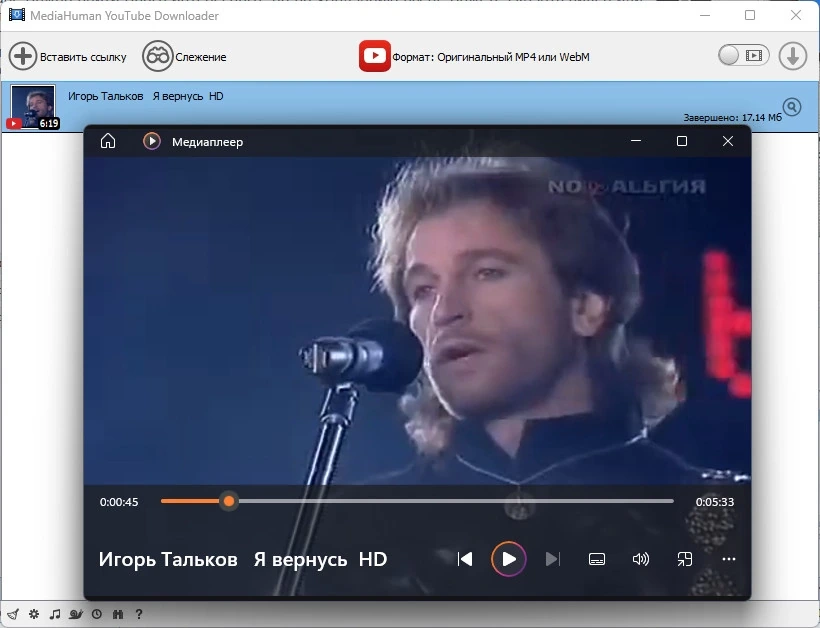820x628 pixels.
Task: Maximize the Медиаплеер window
Action: coord(682,141)
